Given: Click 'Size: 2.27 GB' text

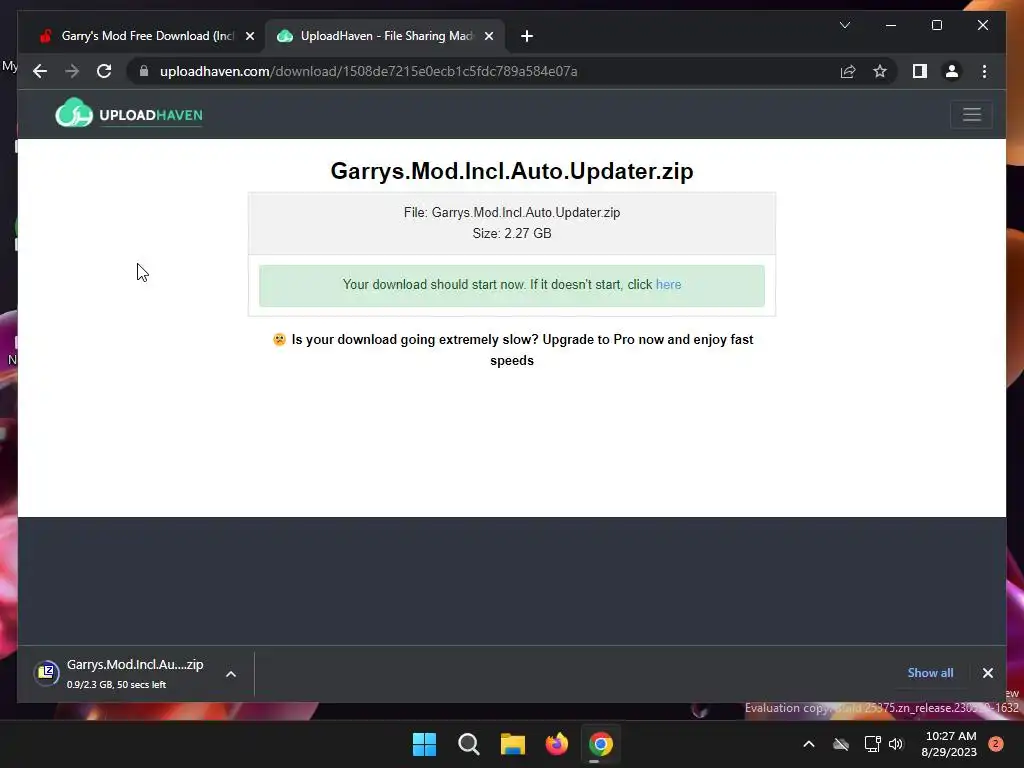Looking at the screenshot, I should [512, 233].
